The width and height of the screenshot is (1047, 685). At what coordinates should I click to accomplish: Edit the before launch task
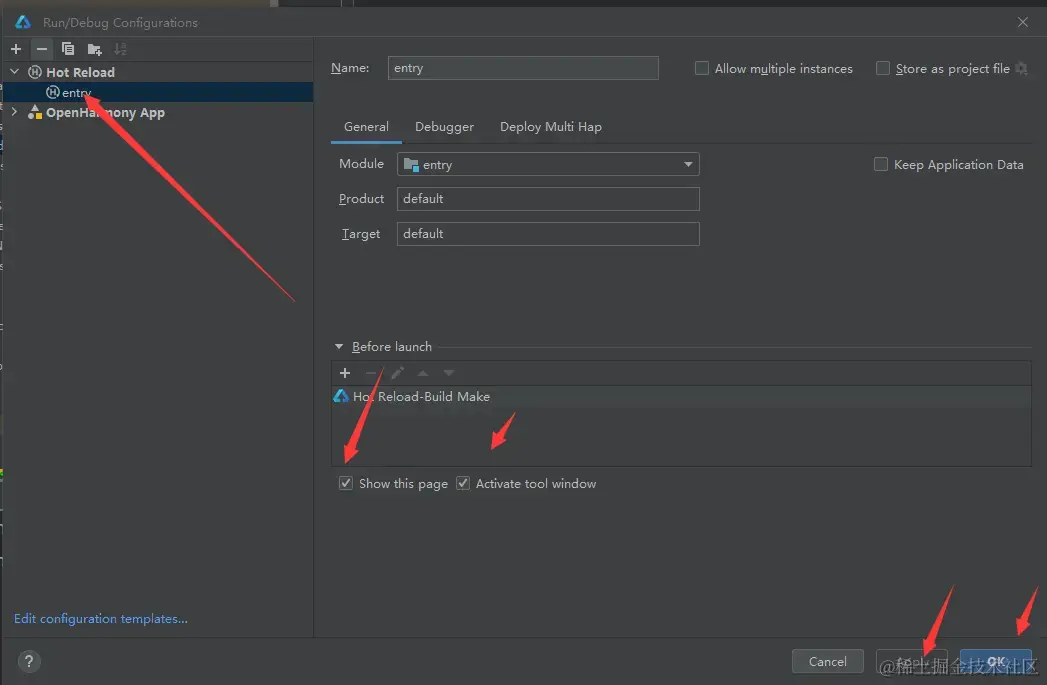pyautogui.click(x=397, y=373)
